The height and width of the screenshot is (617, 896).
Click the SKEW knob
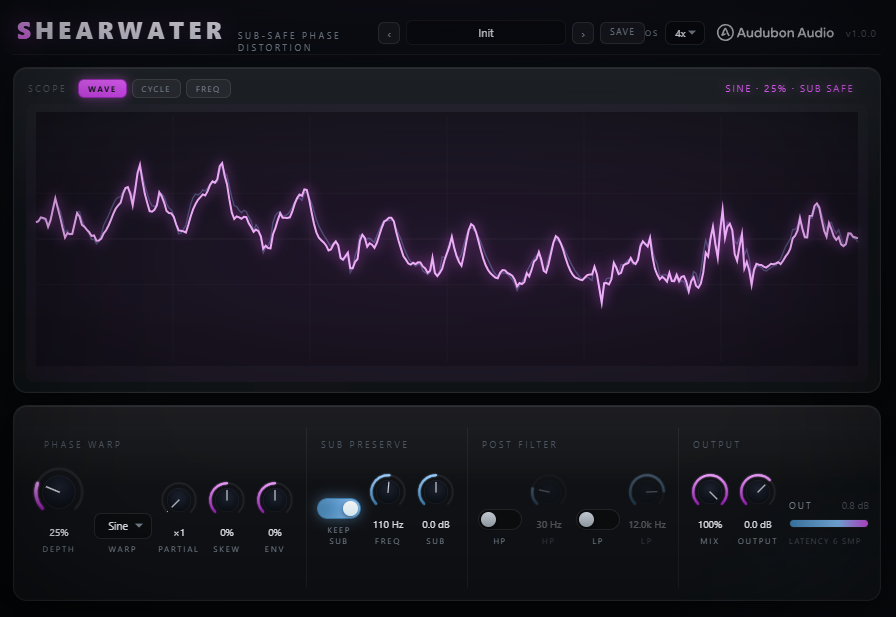[226, 499]
